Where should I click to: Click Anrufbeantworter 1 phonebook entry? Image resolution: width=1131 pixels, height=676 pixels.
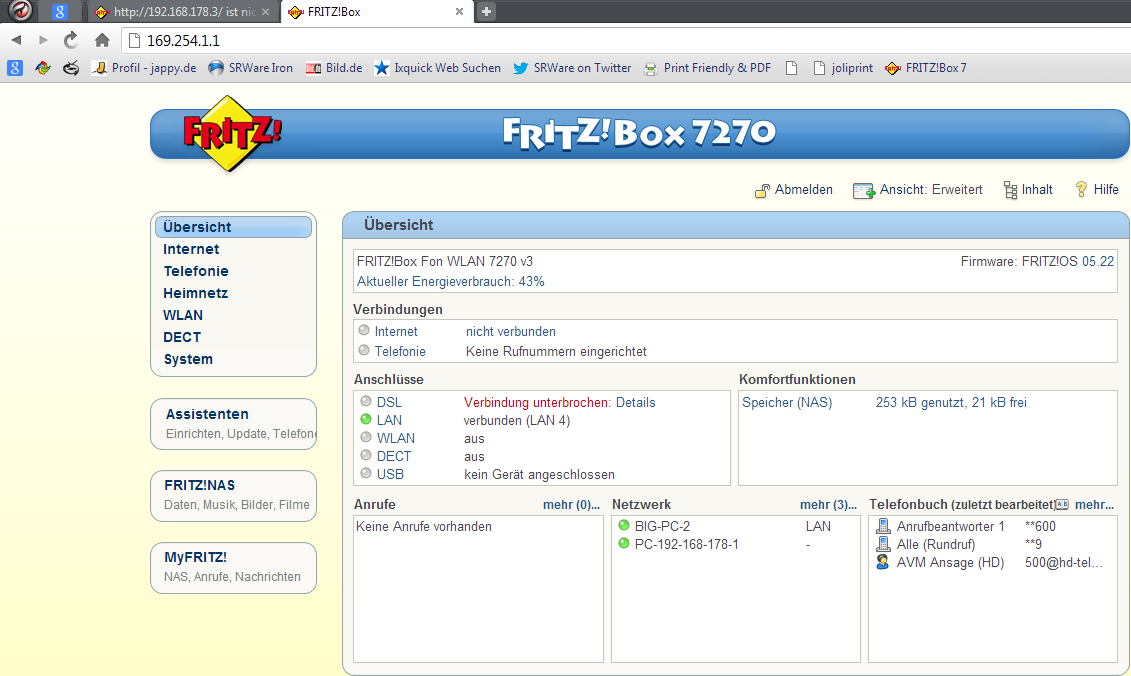click(951, 527)
